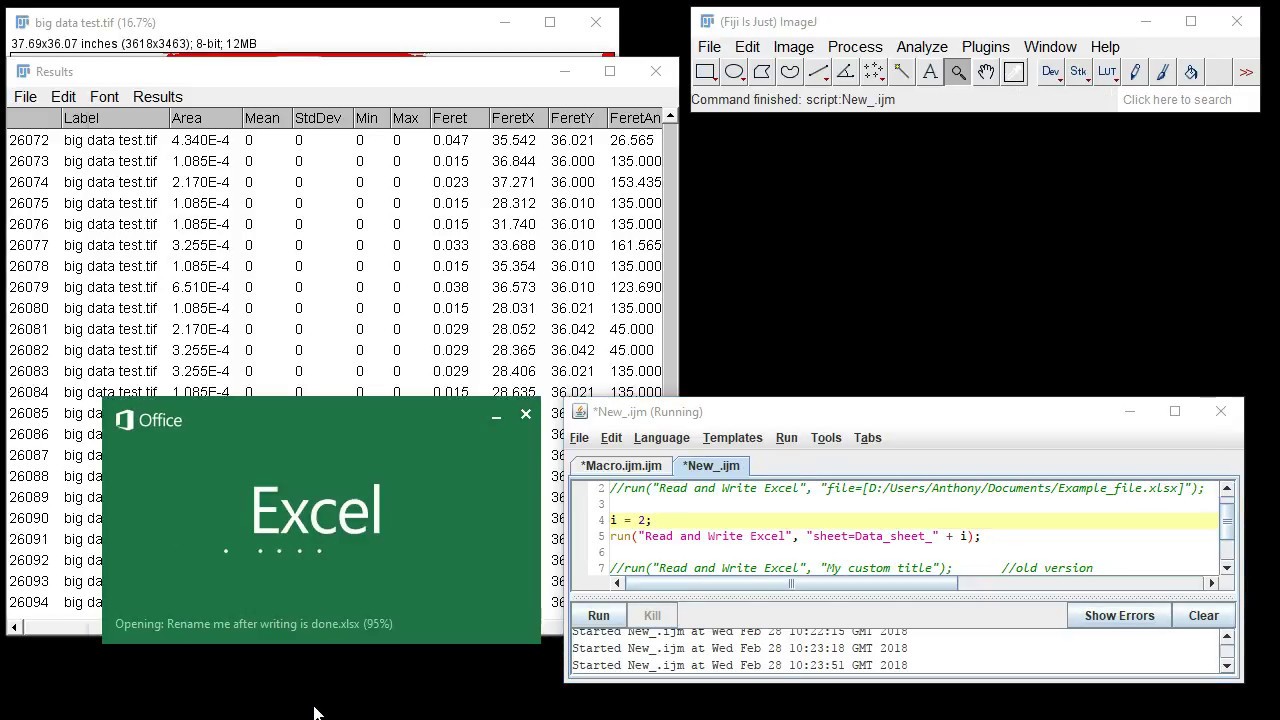Image resolution: width=1280 pixels, height=720 pixels.
Task: Open the ImageJ Window menu
Action: pyautogui.click(x=1050, y=47)
